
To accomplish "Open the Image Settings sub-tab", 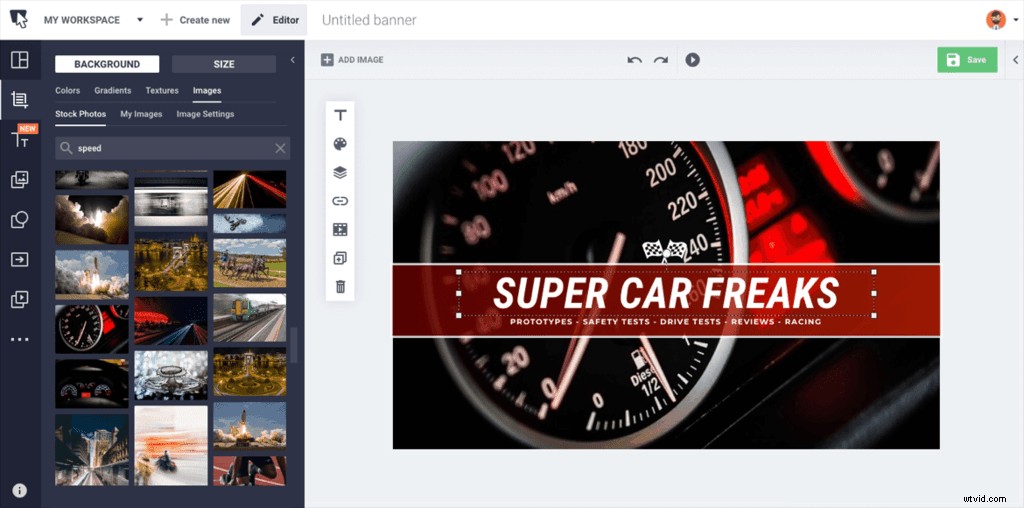I will click(x=205, y=114).
